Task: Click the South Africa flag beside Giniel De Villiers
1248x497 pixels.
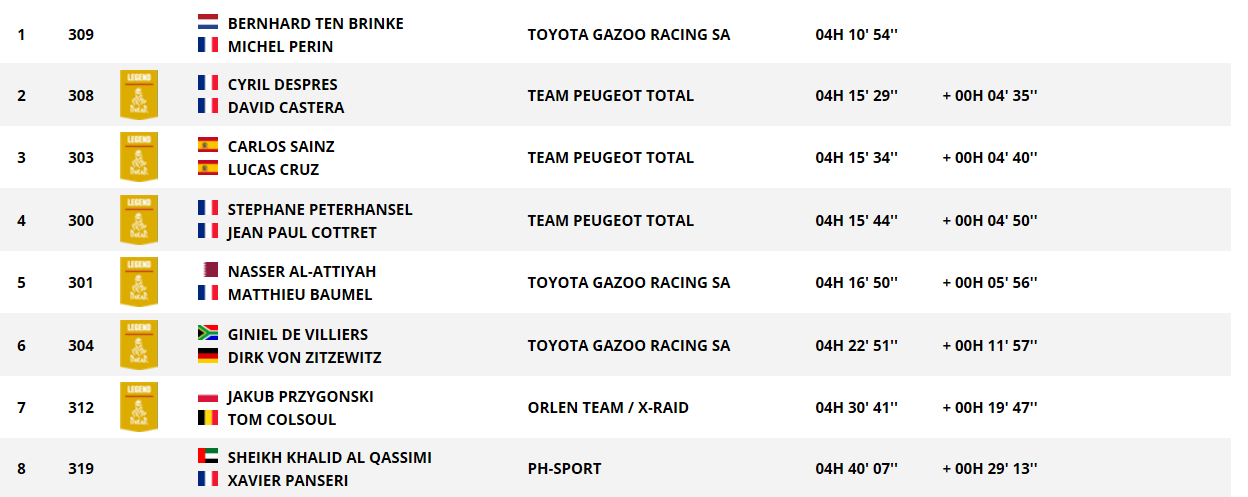Action: pos(208,333)
